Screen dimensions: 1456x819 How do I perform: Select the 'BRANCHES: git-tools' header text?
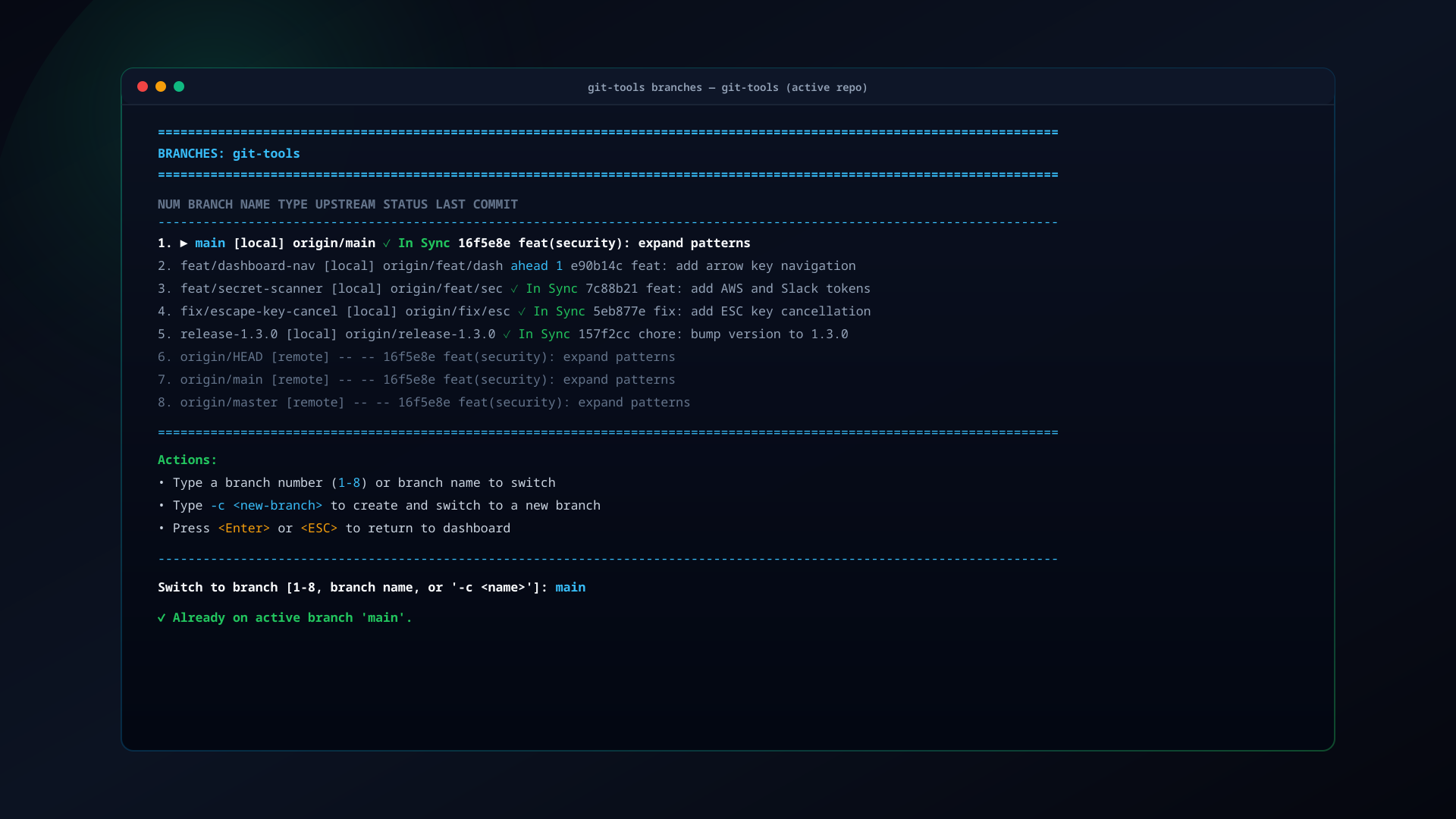click(229, 154)
